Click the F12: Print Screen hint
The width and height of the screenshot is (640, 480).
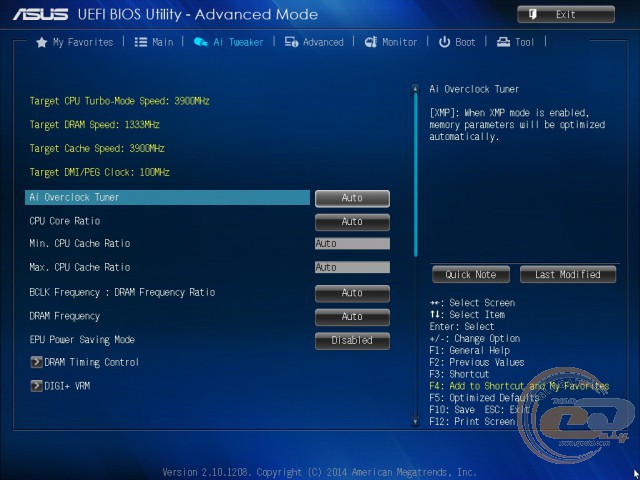point(472,421)
